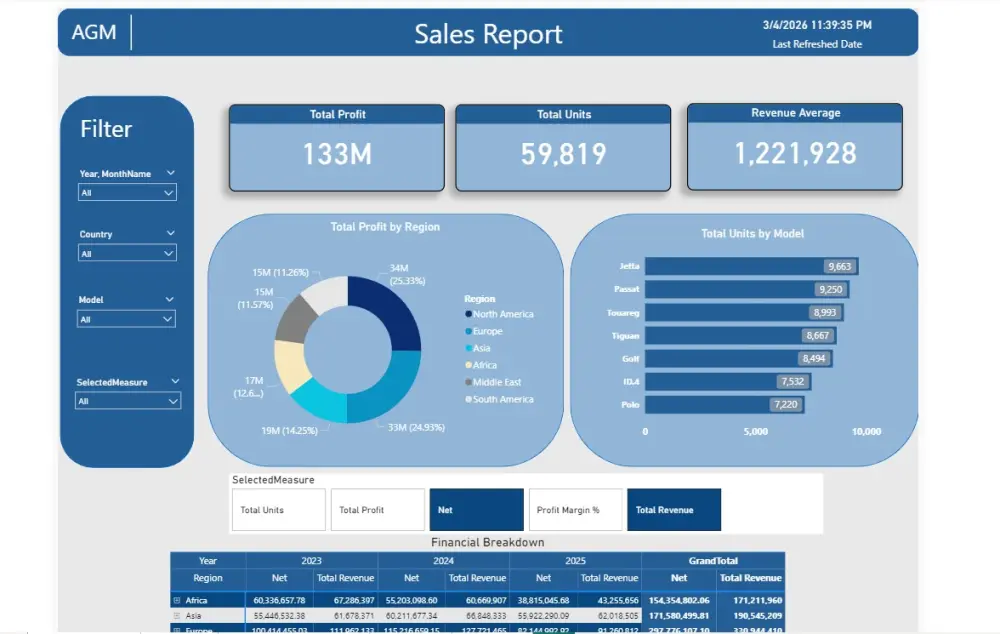Image resolution: width=1000 pixels, height=634 pixels.
Task: Deselect the Total Revenue measure button
Action: click(674, 510)
